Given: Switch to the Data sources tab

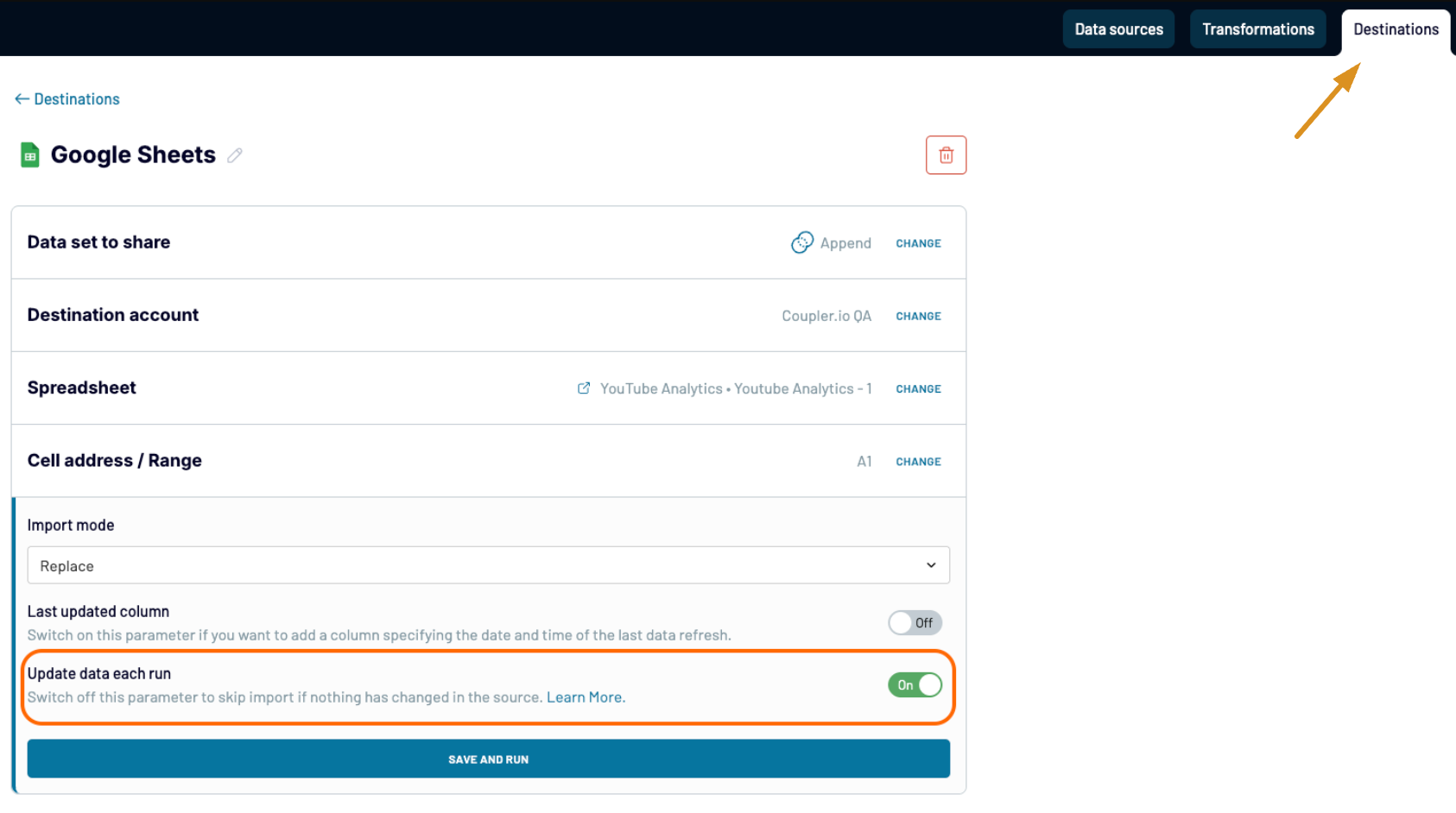Looking at the screenshot, I should 1118,29.
